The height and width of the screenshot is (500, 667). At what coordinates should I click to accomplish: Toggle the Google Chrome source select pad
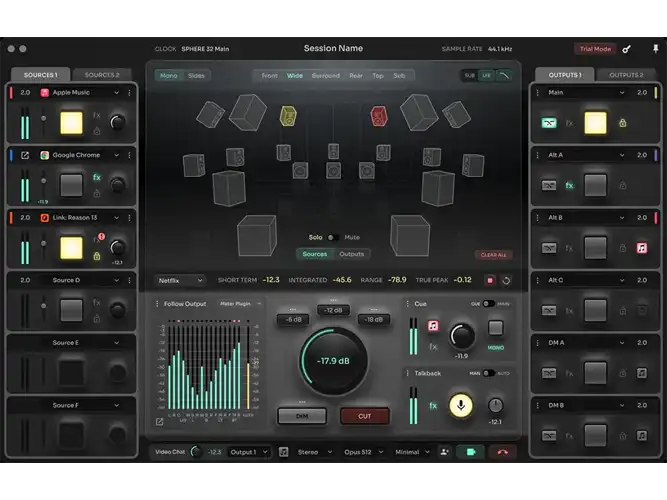pyautogui.click(x=71, y=185)
